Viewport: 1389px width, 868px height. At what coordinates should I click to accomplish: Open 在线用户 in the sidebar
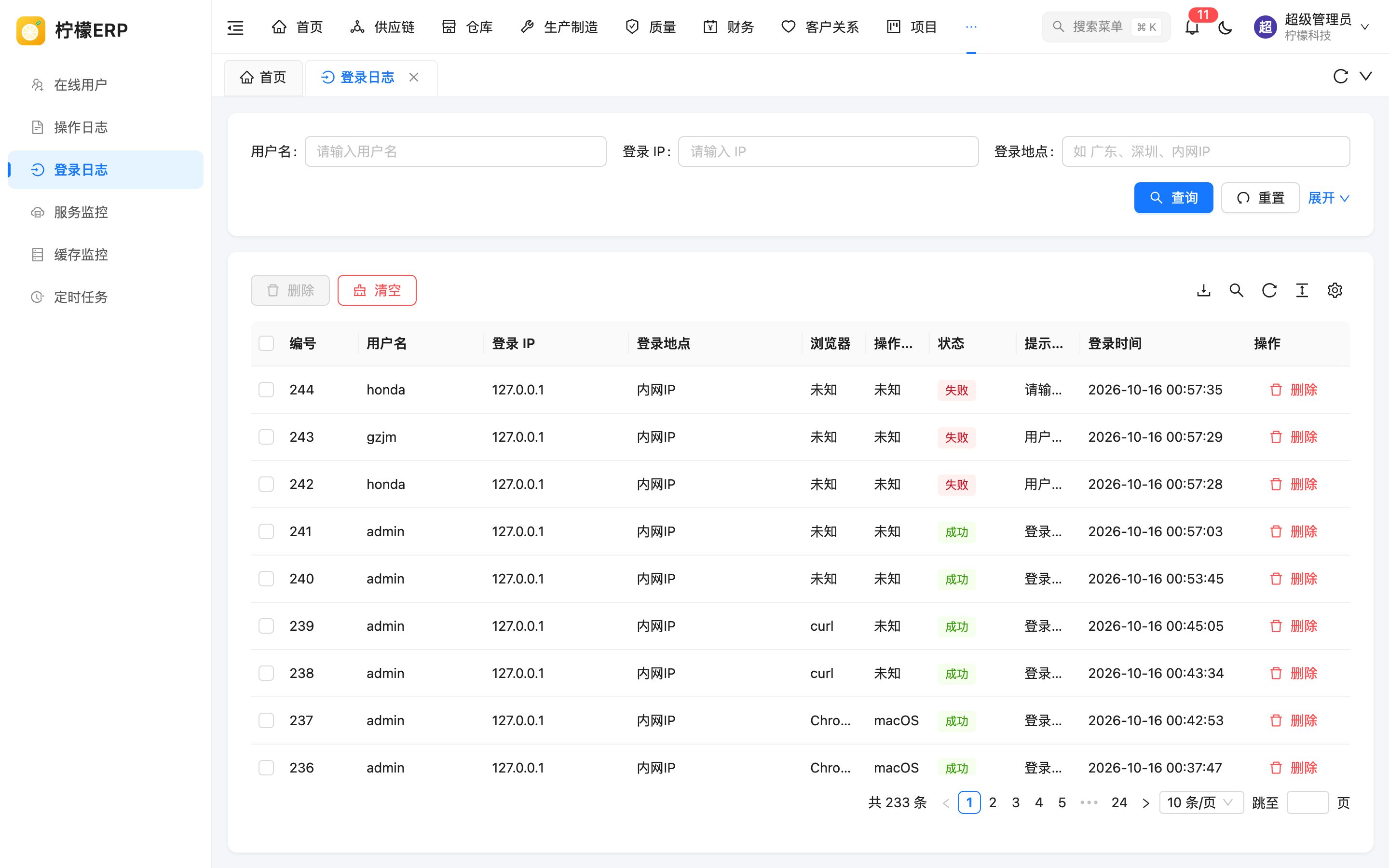106,85
